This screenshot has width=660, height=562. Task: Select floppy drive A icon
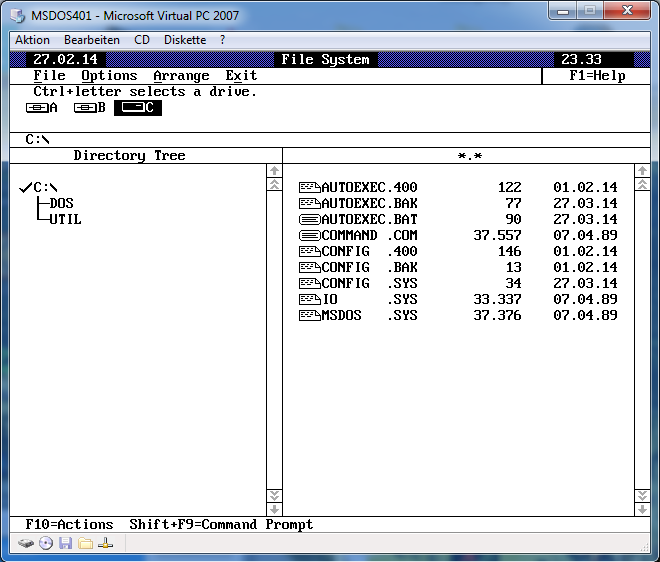pos(41,108)
